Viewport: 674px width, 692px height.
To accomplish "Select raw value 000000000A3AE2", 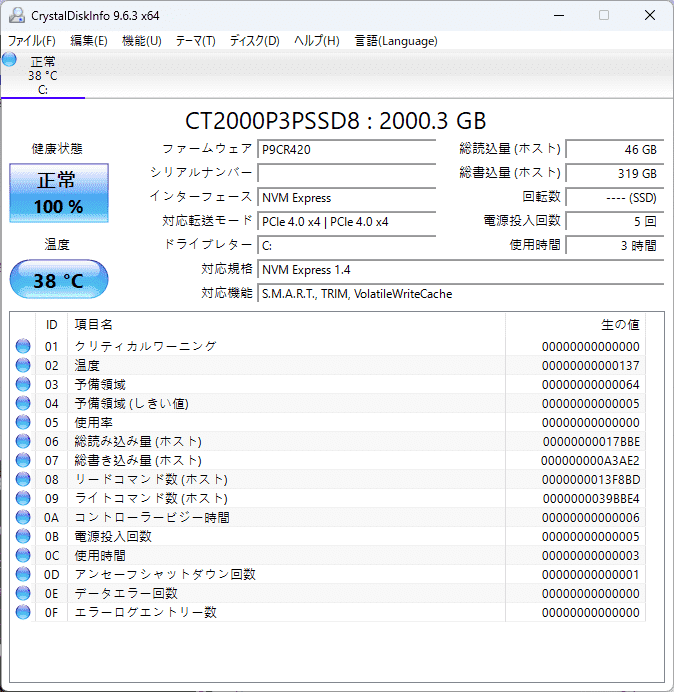I will [x=590, y=461].
